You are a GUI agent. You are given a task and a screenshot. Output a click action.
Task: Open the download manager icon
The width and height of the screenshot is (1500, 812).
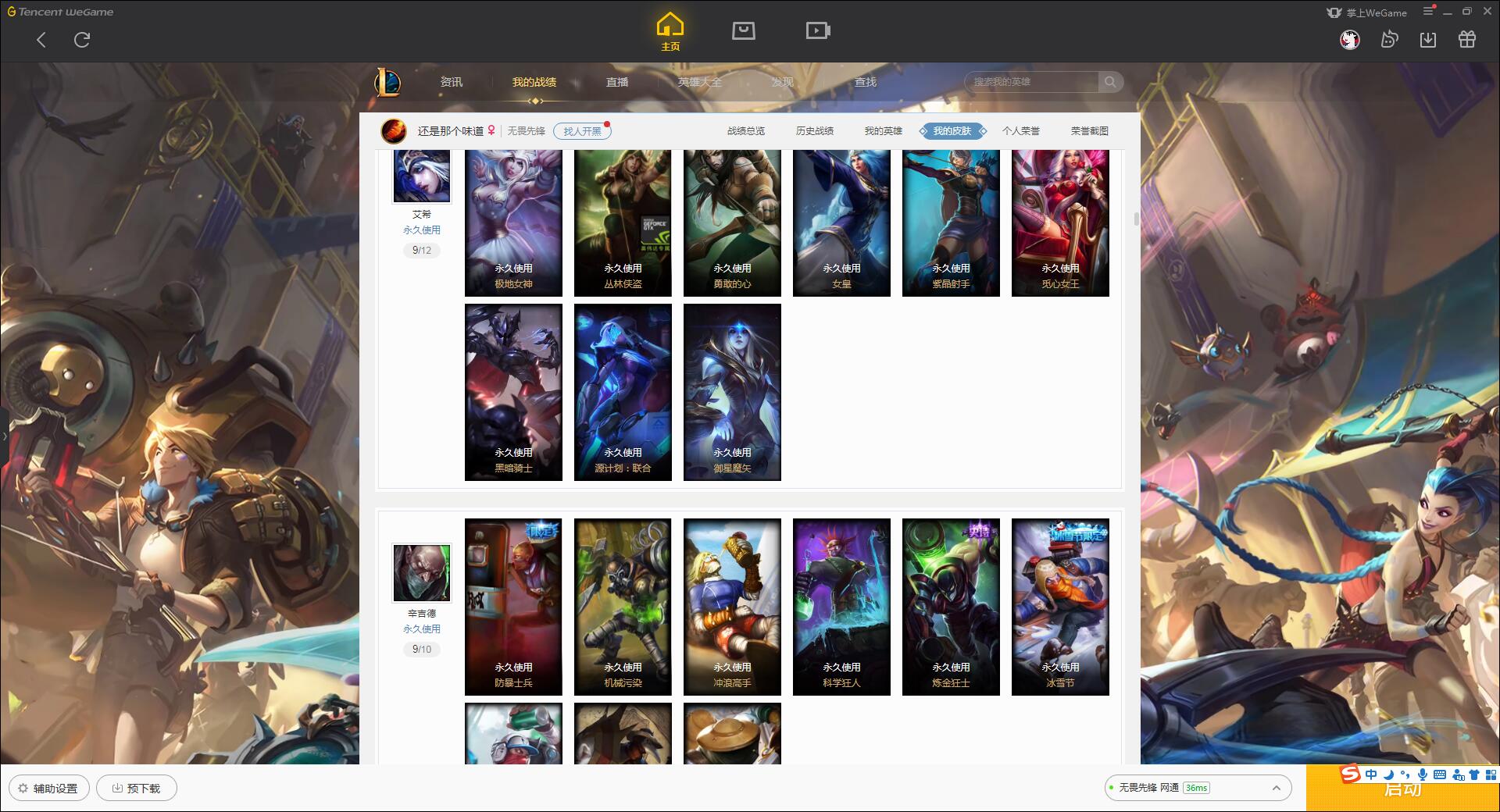tap(1428, 39)
